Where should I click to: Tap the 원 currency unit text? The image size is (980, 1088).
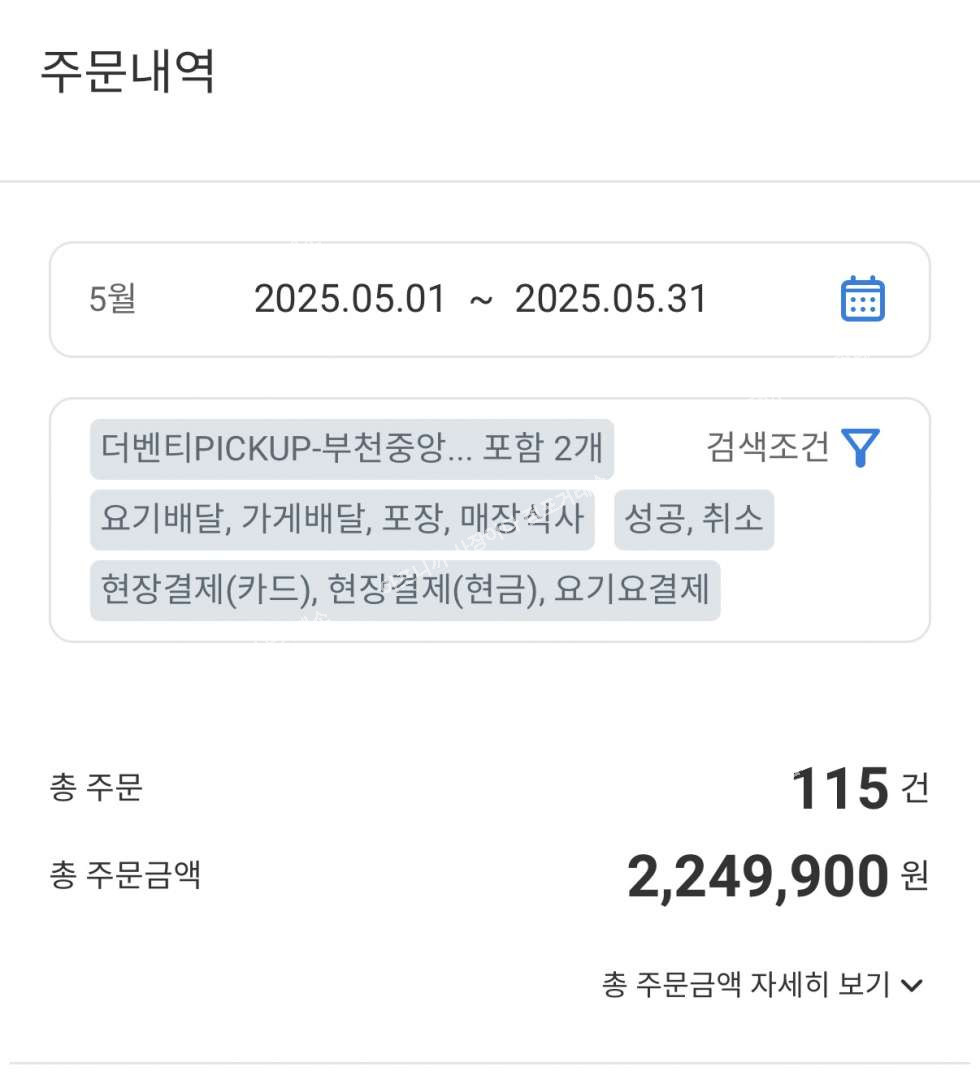(914, 878)
